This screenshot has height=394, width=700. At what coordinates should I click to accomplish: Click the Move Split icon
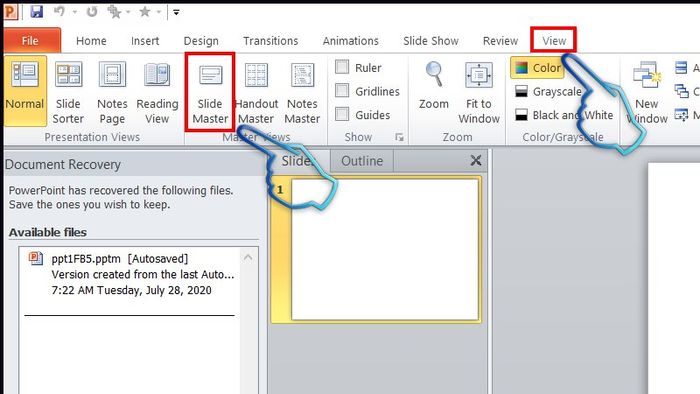(681, 115)
